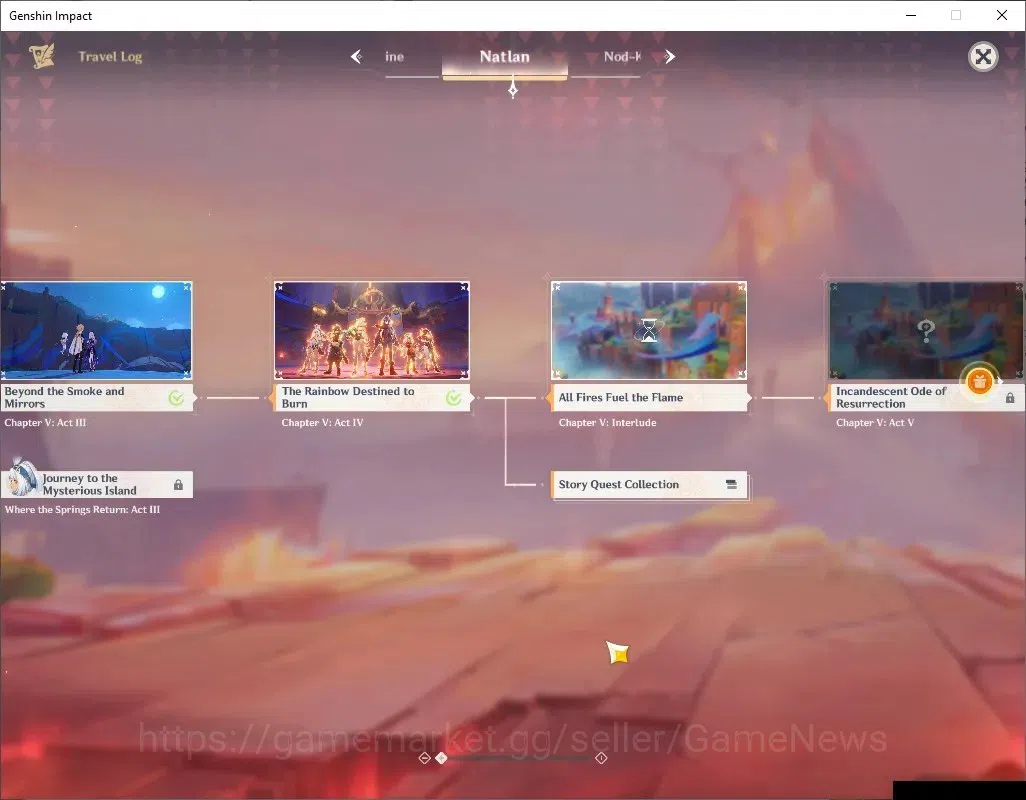Go to previous region with left arrow
The width and height of the screenshot is (1026, 800).
pyautogui.click(x=356, y=57)
